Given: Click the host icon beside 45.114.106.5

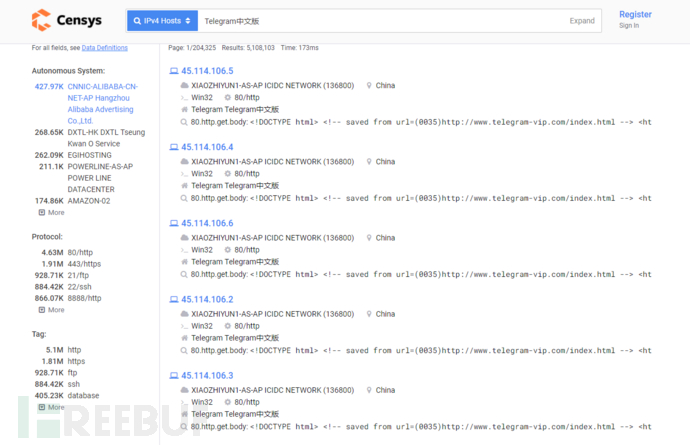Looking at the screenshot, I should click(x=174, y=71).
